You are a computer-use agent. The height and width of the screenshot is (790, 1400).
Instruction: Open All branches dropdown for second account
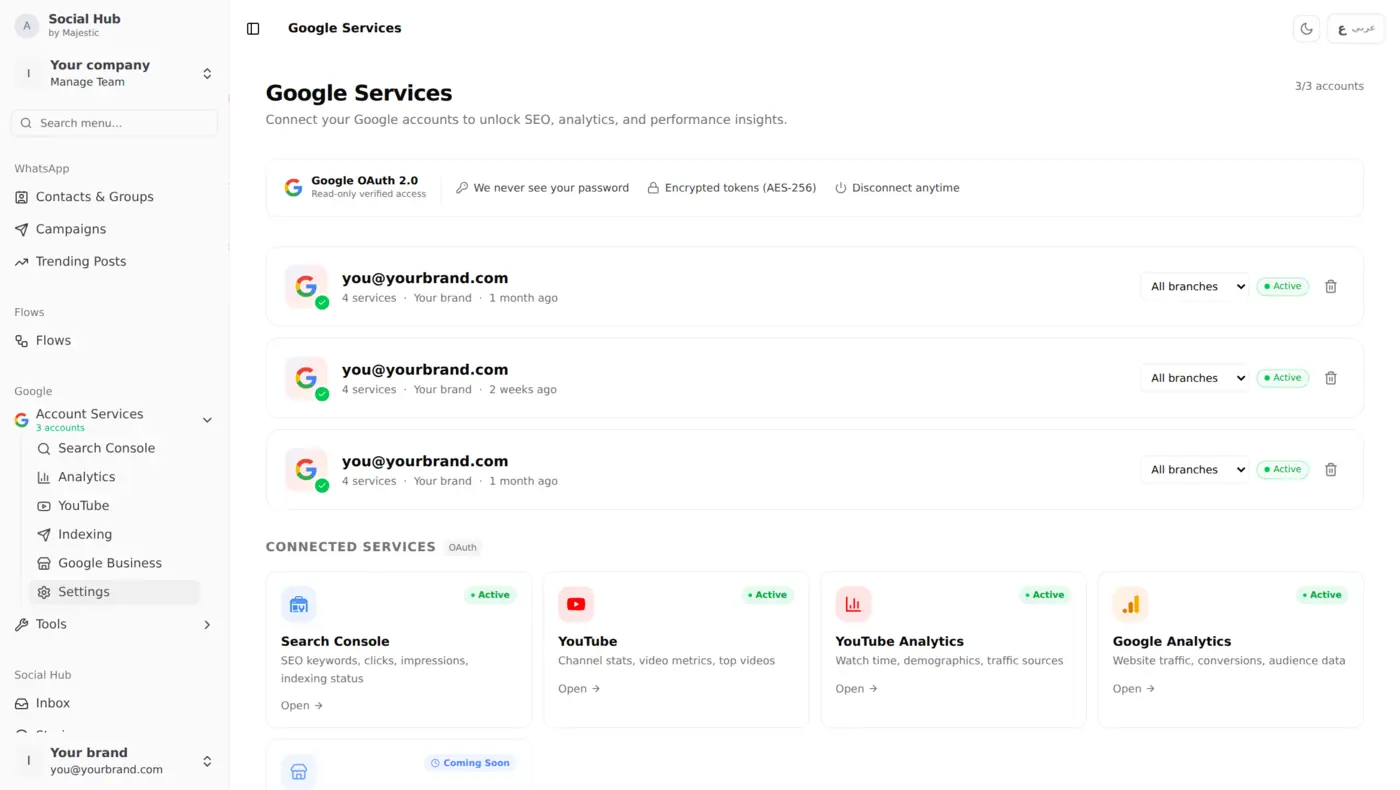(x=1195, y=378)
